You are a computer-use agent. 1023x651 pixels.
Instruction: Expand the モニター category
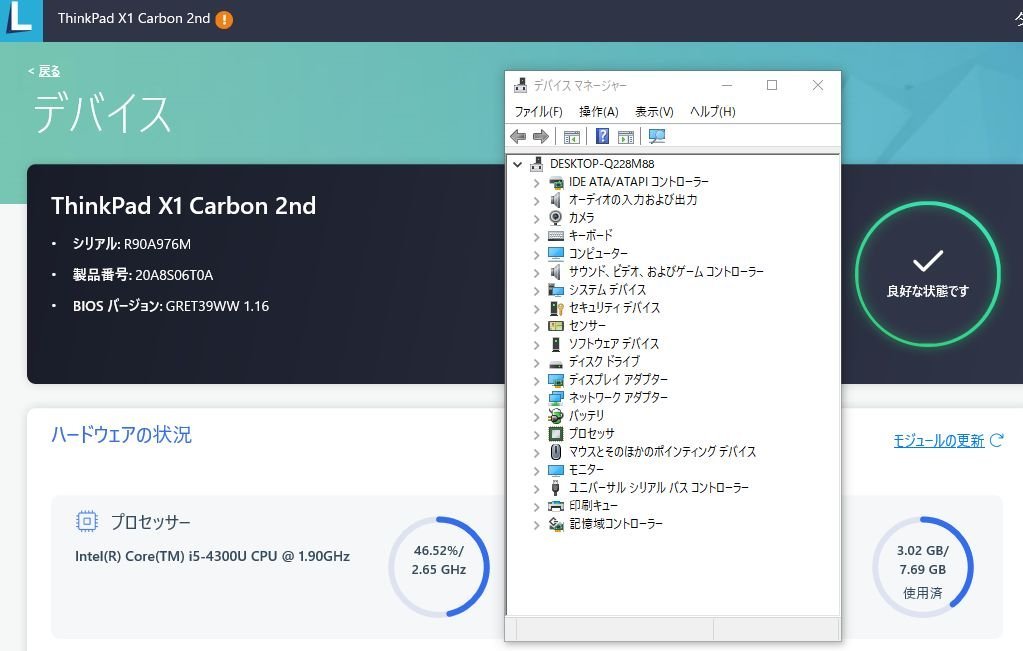click(536, 471)
